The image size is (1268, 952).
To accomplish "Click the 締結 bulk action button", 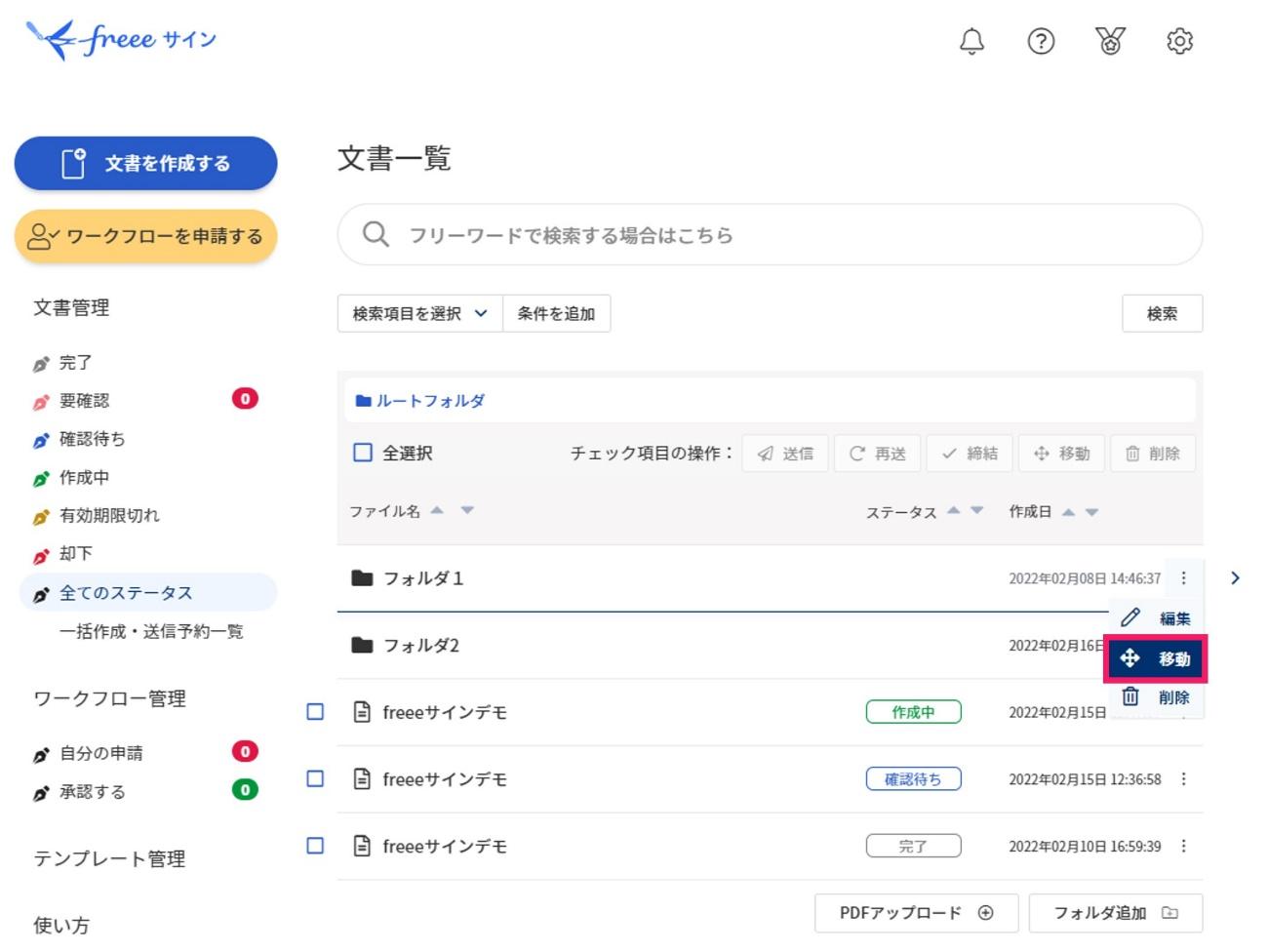I will (970, 454).
